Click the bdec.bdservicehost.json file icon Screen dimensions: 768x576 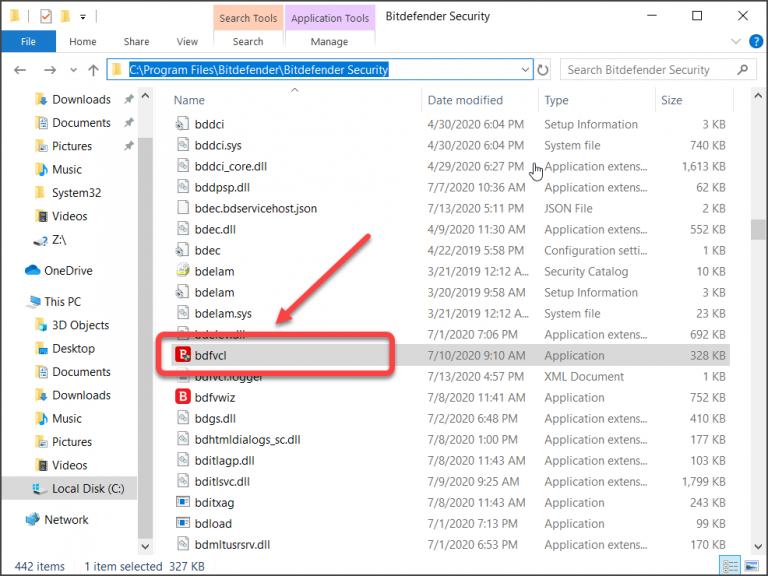[x=183, y=208]
